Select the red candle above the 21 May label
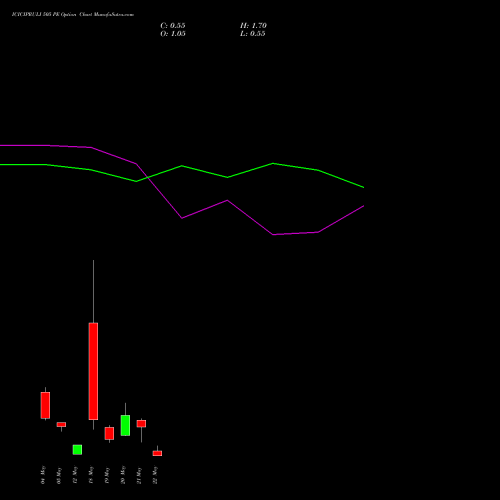Screen dimensions: 500x500 [x=141, y=424]
